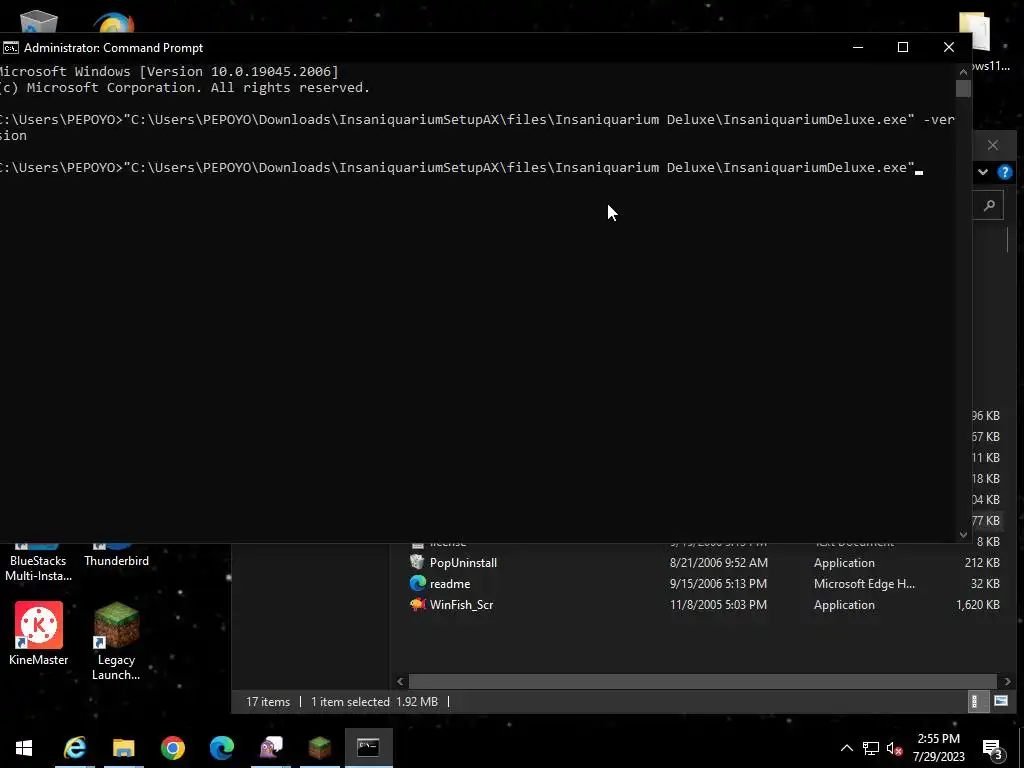Select the Legacy Launcher desktop icon
The image size is (1024, 768).
click(x=116, y=641)
